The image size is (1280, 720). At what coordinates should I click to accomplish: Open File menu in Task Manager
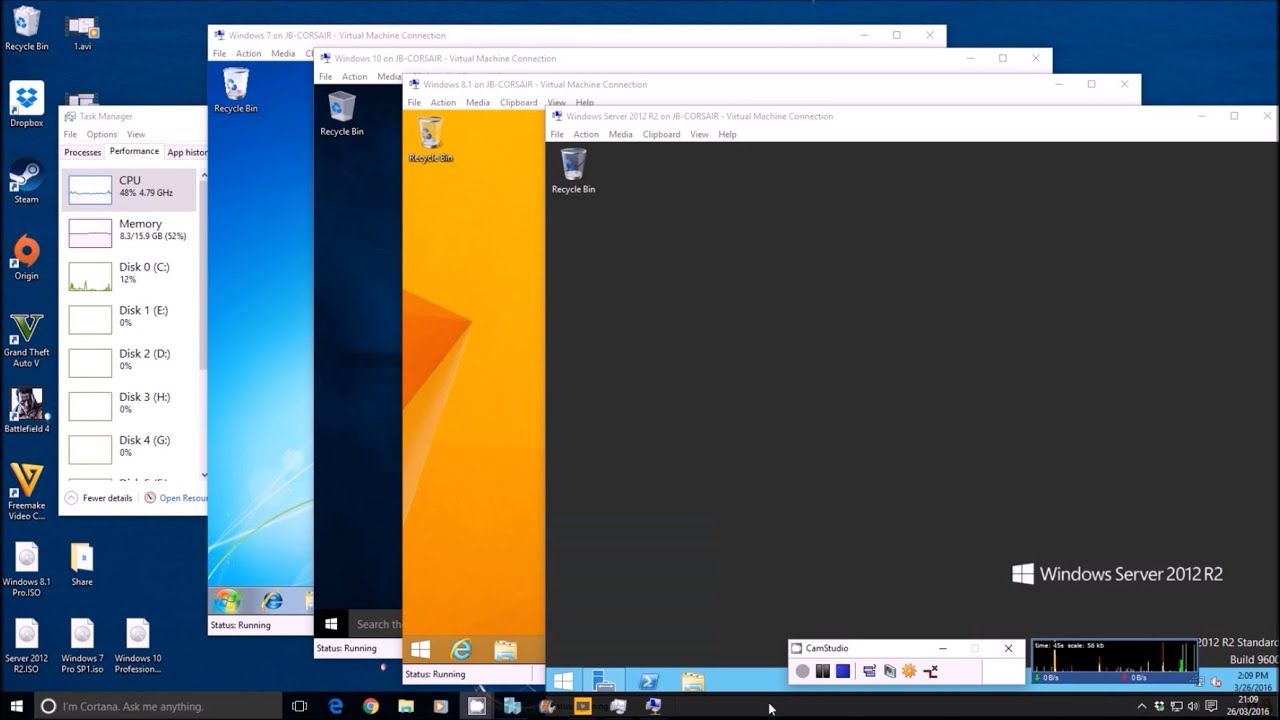click(70, 134)
